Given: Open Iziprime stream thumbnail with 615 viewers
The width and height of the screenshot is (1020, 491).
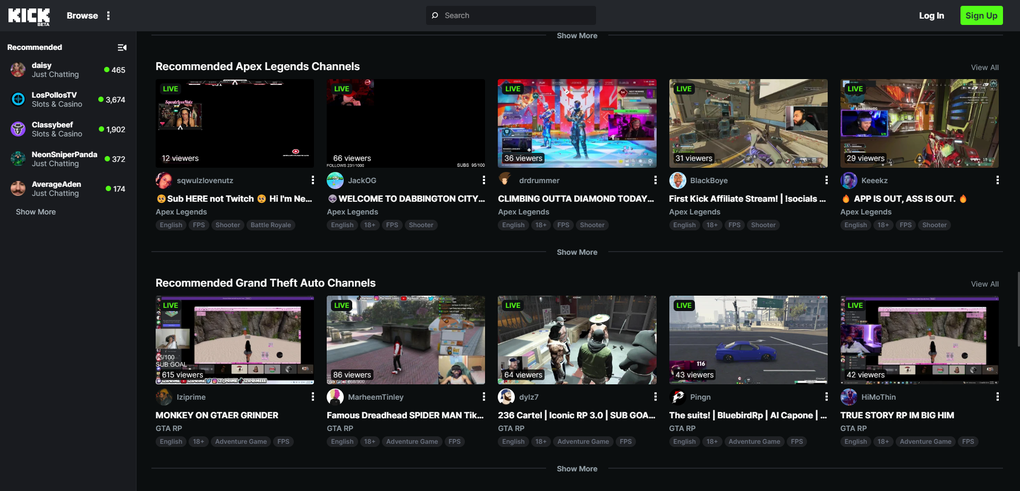Looking at the screenshot, I should [x=235, y=340].
